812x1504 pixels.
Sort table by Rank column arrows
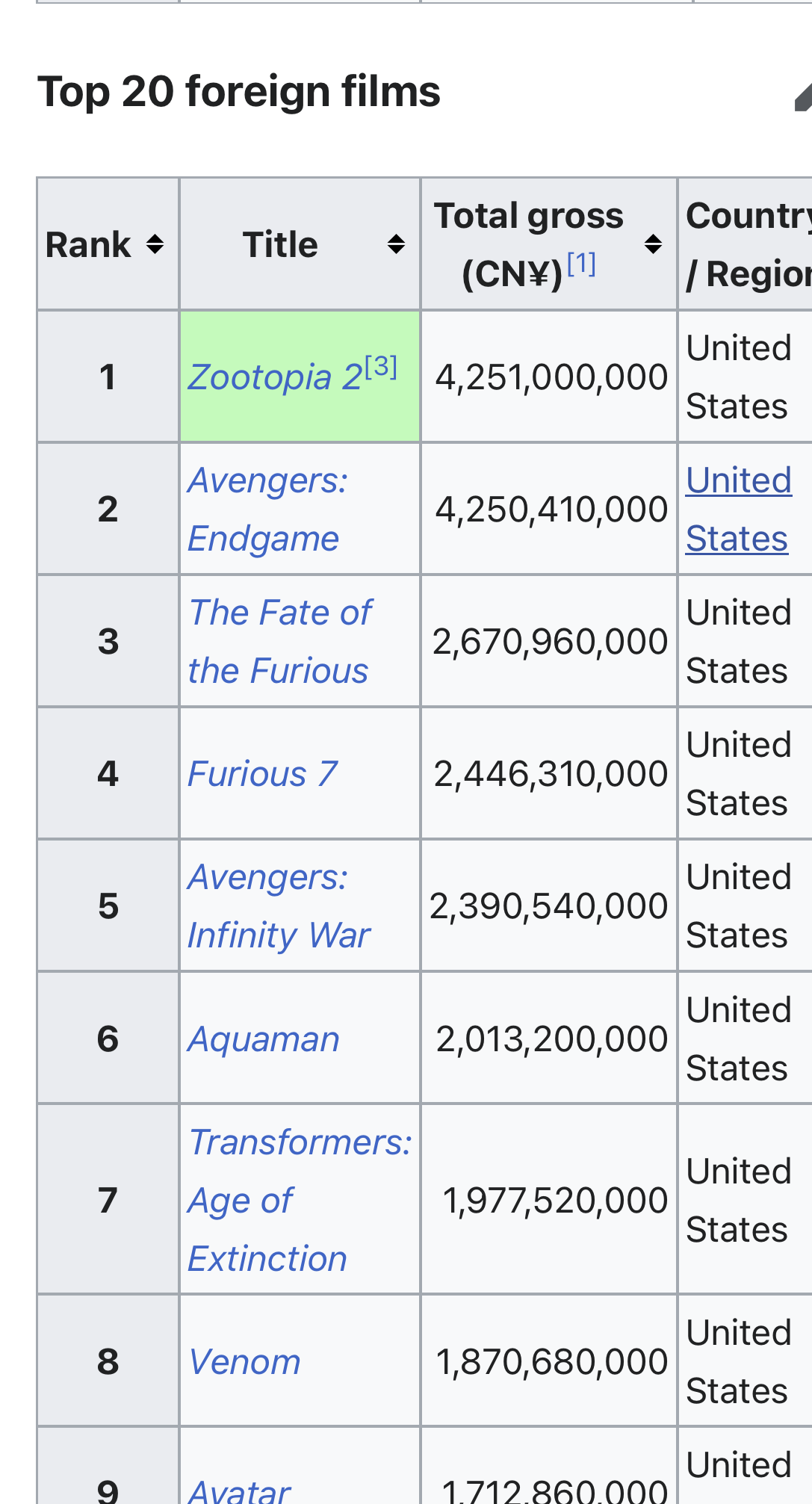(155, 244)
